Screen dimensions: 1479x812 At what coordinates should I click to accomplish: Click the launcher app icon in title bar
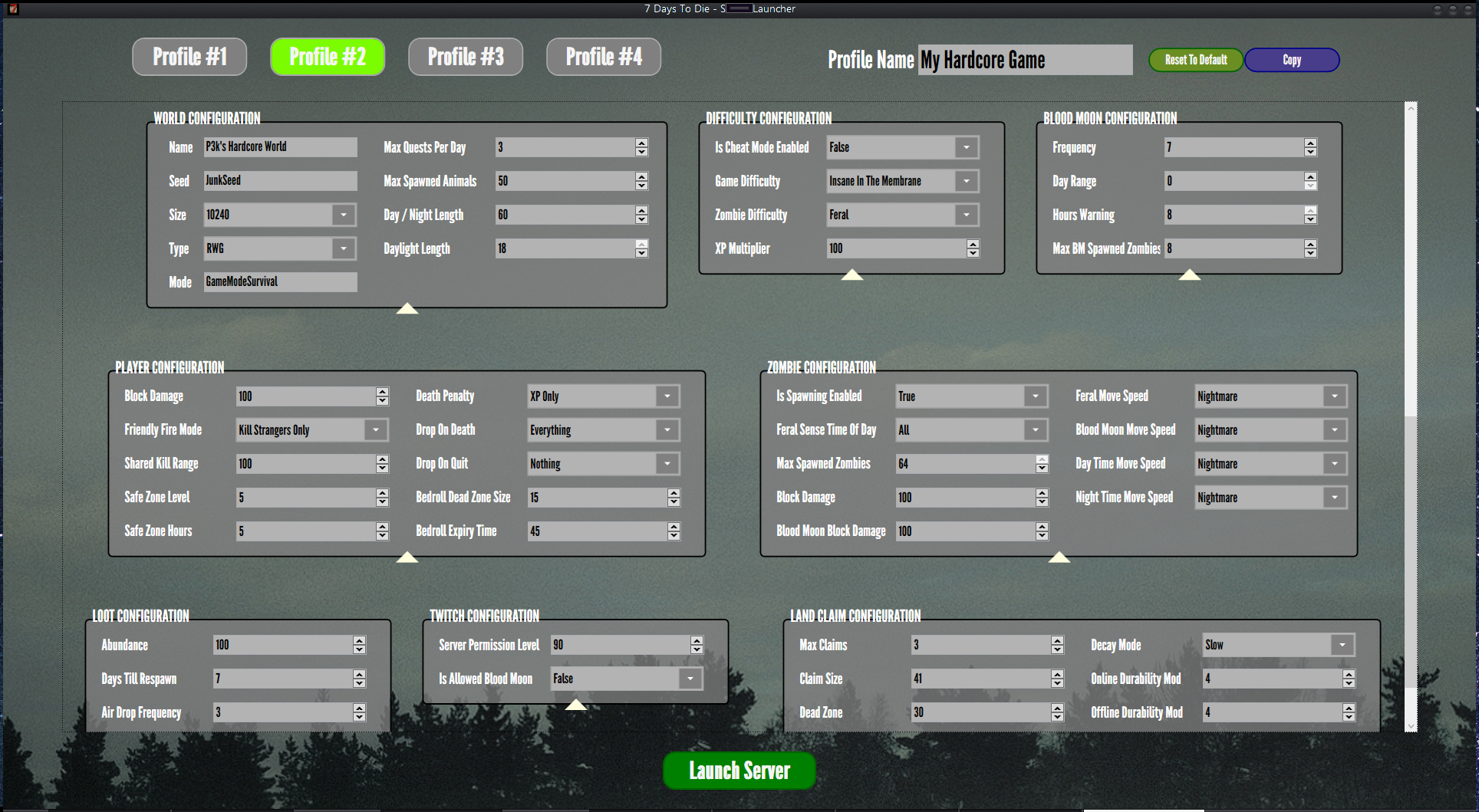pos(13,9)
